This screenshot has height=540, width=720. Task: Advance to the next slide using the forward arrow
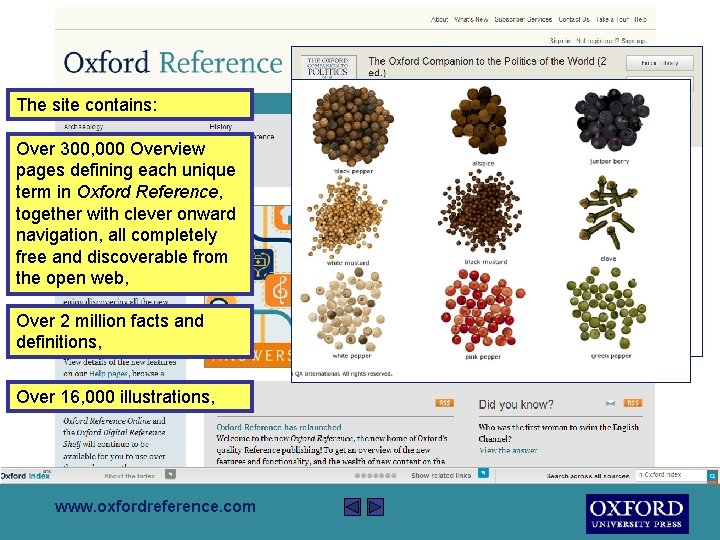375,507
